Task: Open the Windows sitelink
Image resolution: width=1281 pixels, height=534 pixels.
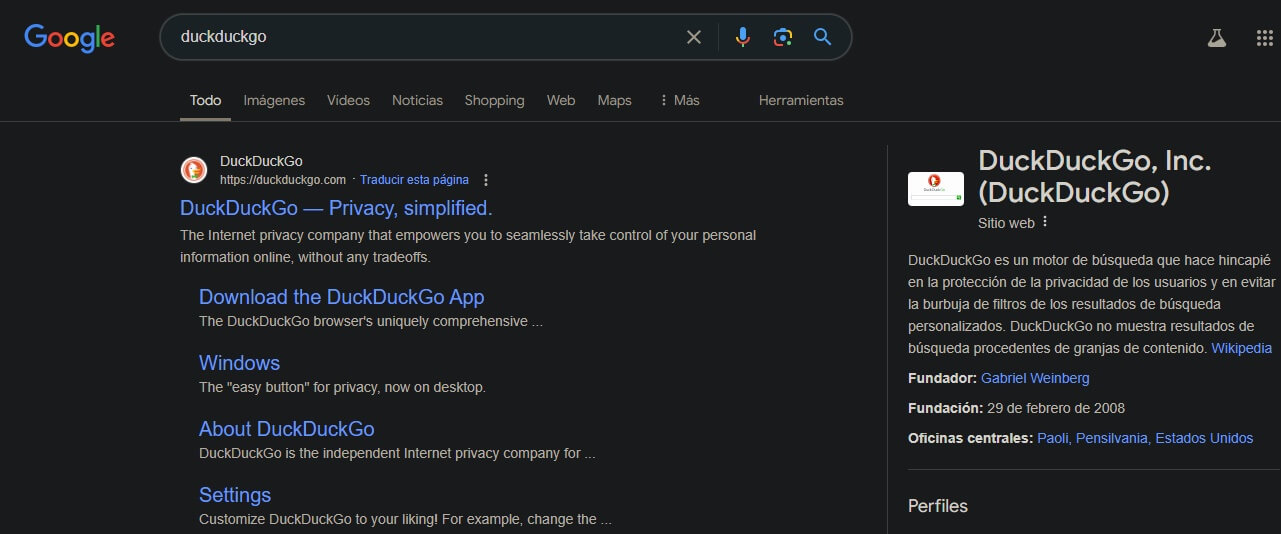Action: click(239, 363)
